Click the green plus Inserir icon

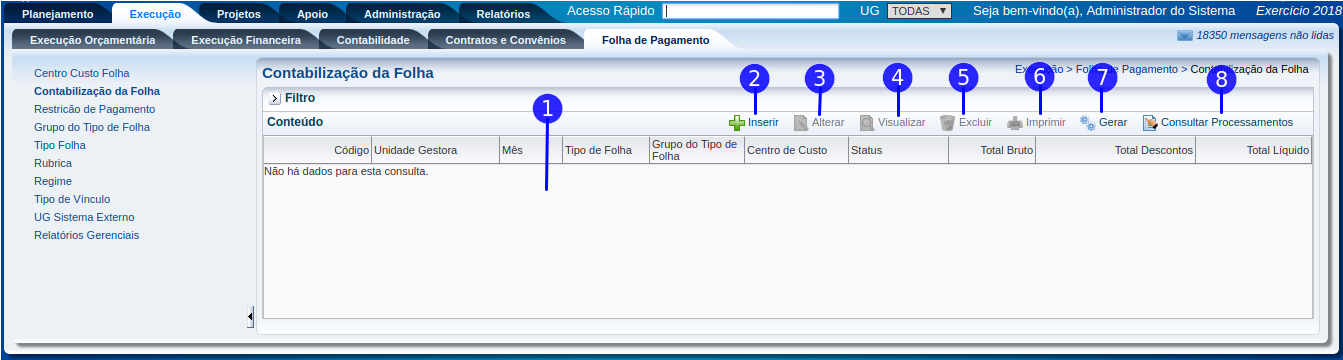(x=737, y=123)
